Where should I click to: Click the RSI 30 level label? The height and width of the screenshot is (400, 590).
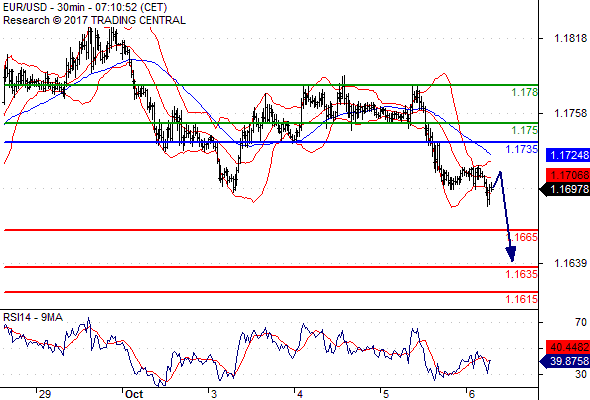tap(581, 374)
